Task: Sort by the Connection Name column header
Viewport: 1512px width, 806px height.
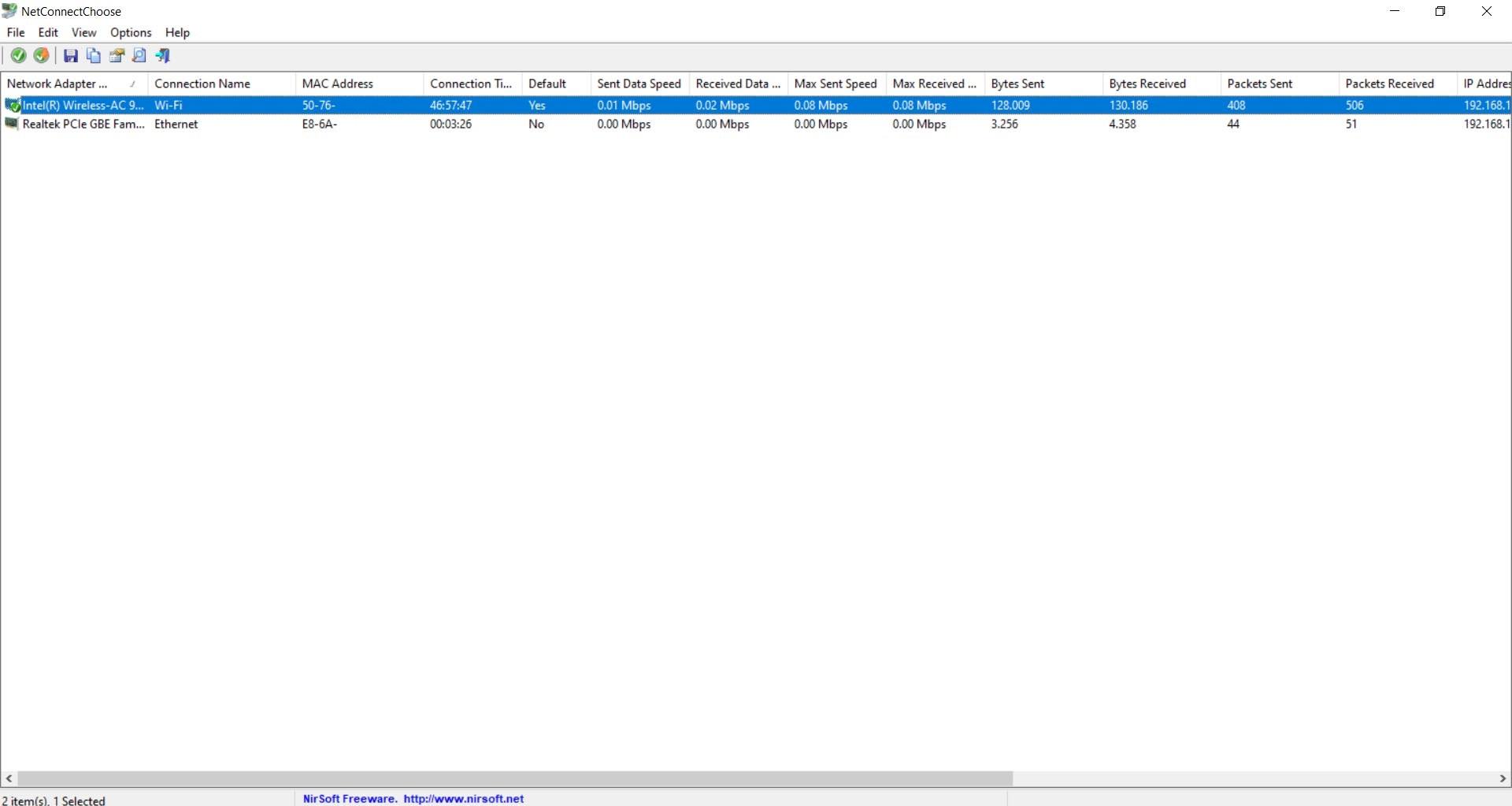Action: pos(222,84)
